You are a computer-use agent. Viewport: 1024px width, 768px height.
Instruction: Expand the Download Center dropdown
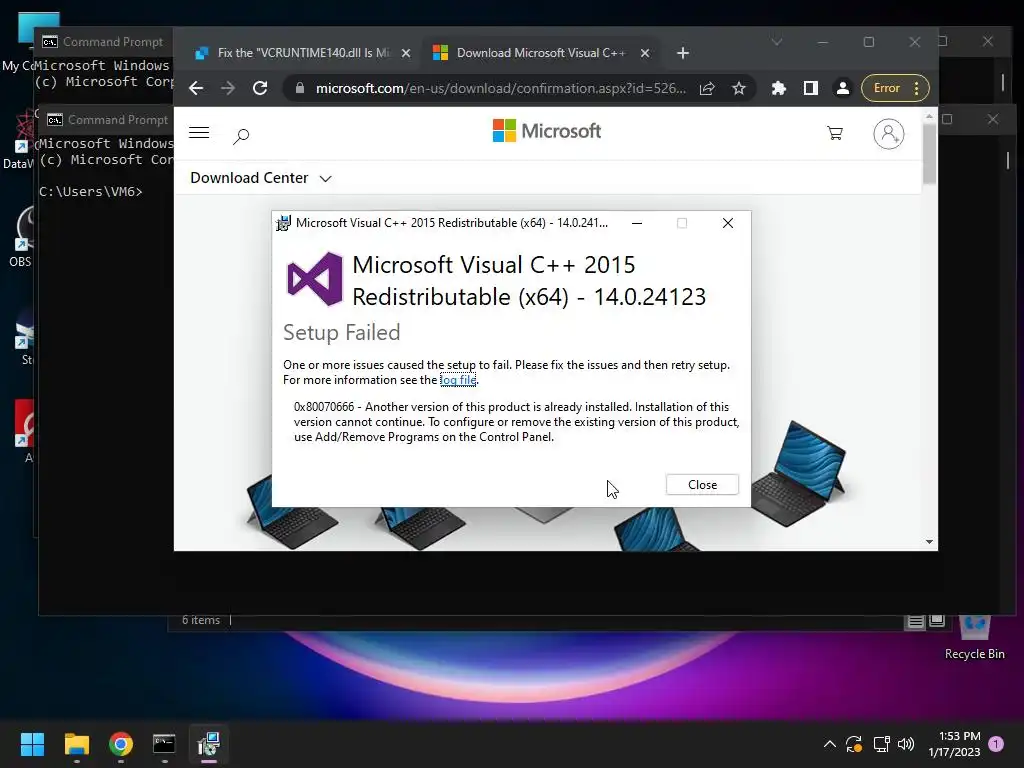click(261, 178)
